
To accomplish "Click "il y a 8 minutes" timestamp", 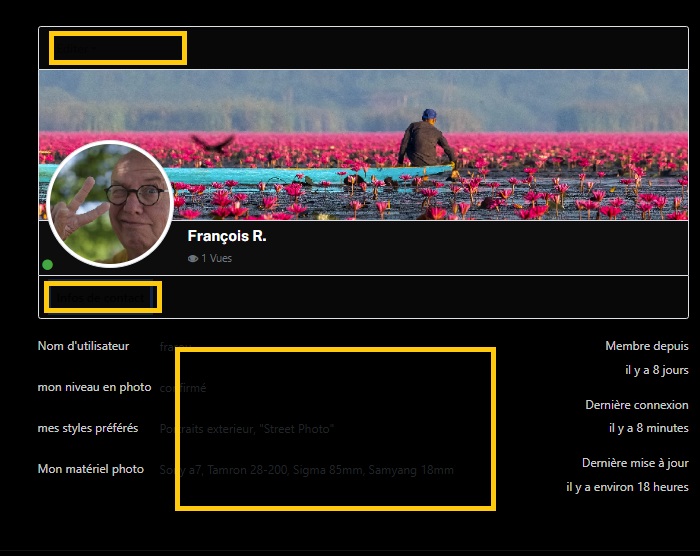I will (x=648, y=428).
